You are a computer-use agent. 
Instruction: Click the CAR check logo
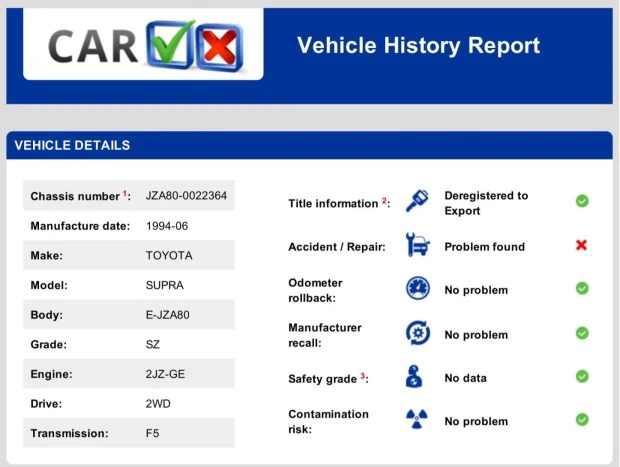tap(146, 45)
